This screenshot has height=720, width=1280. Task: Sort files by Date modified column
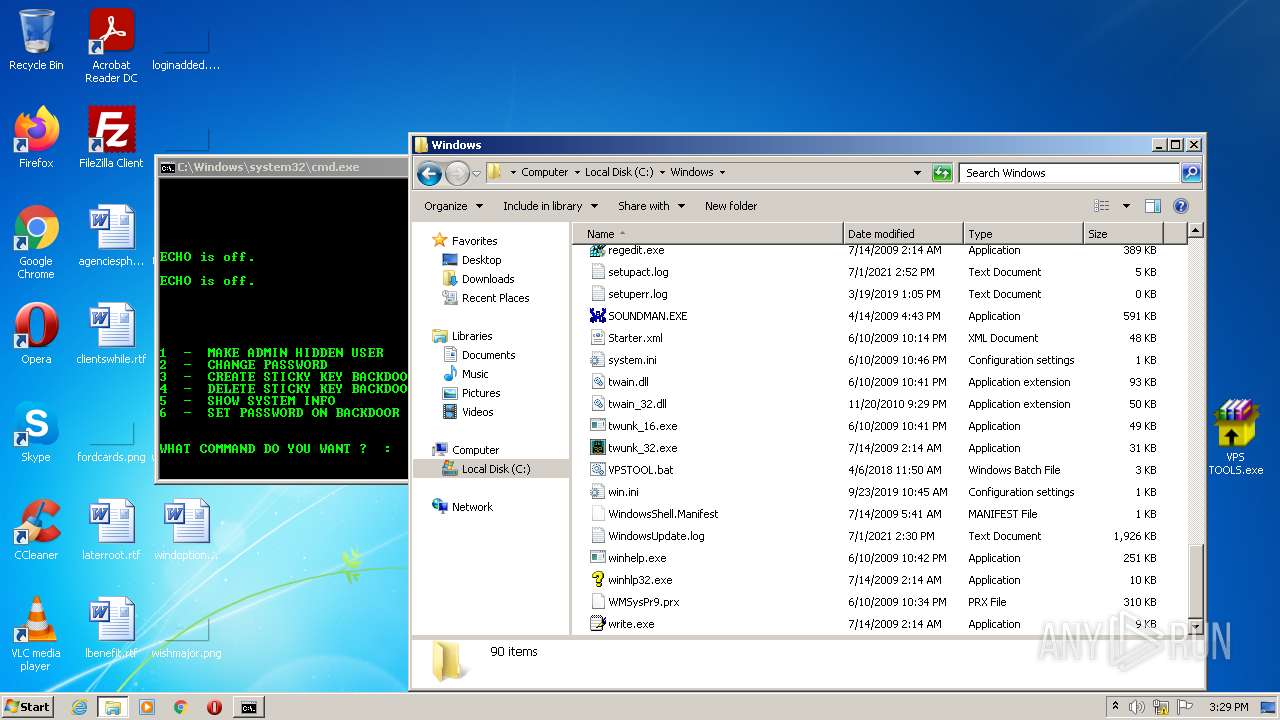click(903, 234)
